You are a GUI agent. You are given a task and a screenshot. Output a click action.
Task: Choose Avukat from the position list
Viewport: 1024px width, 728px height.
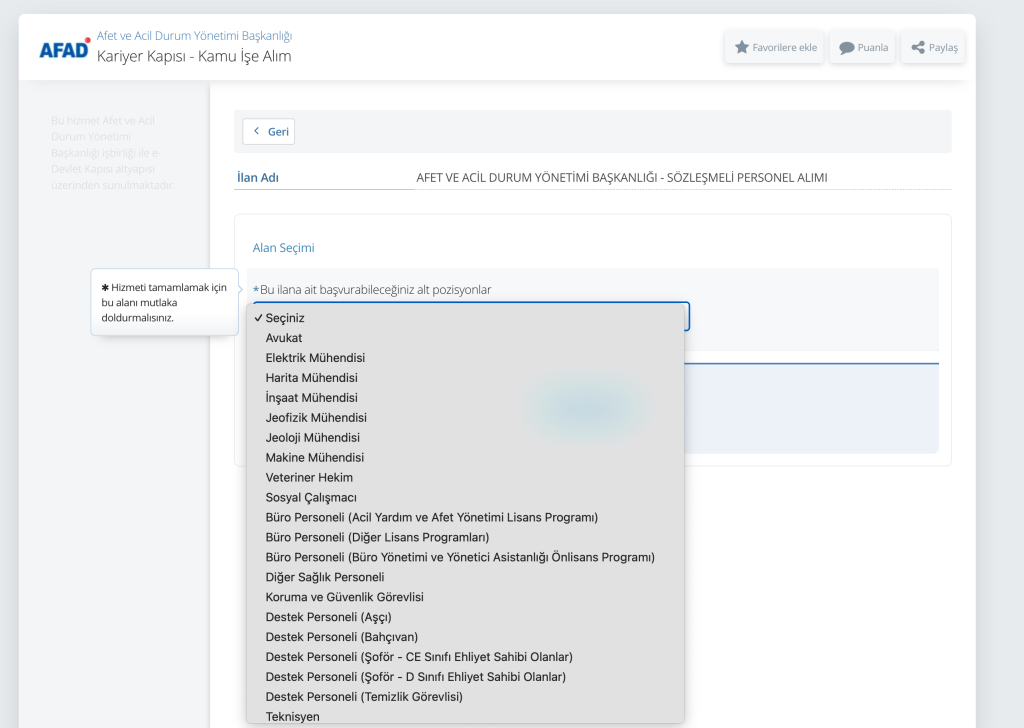tap(284, 338)
